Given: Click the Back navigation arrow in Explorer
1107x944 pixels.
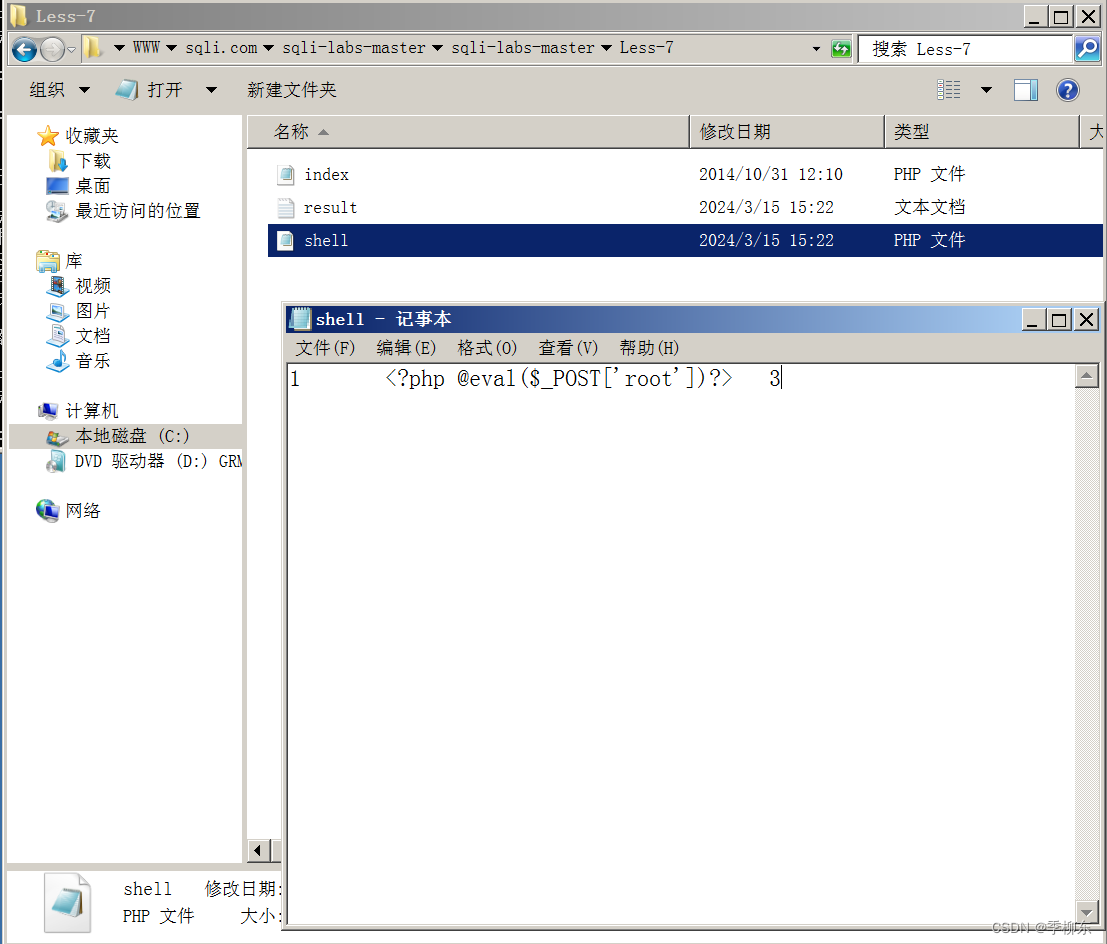Looking at the screenshot, I should click(x=24, y=49).
